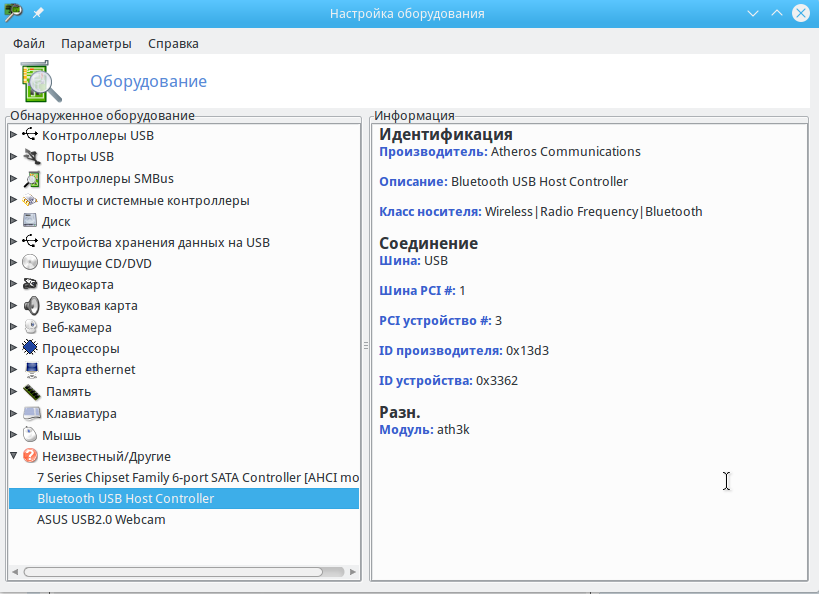
Task: Maximize the Настройка оборудования window
Action: coord(777,13)
